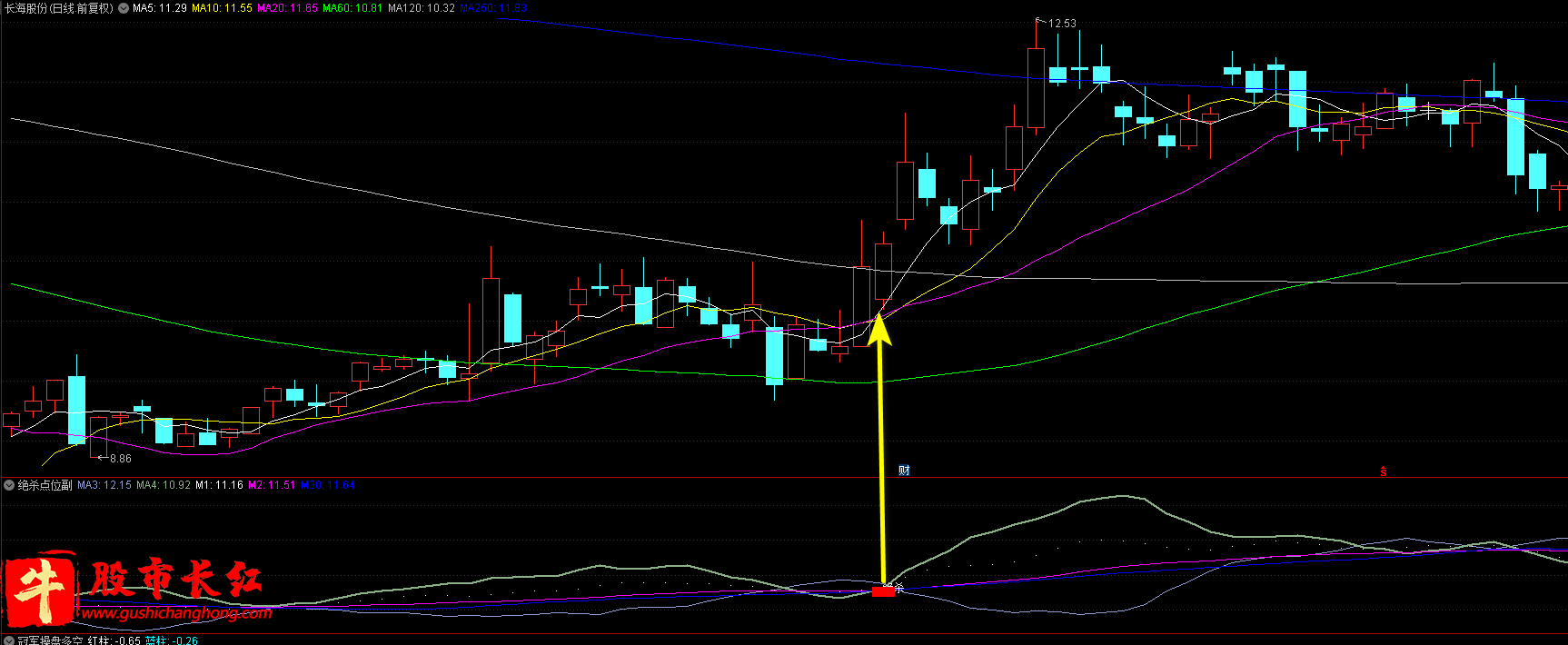Select the green MA60: 10.81 label

[352, 8]
